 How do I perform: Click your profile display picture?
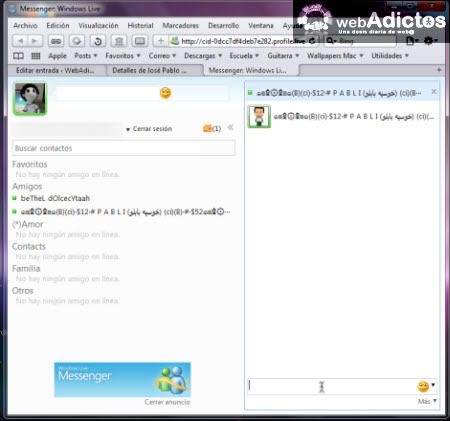pyautogui.click(x=30, y=99)
